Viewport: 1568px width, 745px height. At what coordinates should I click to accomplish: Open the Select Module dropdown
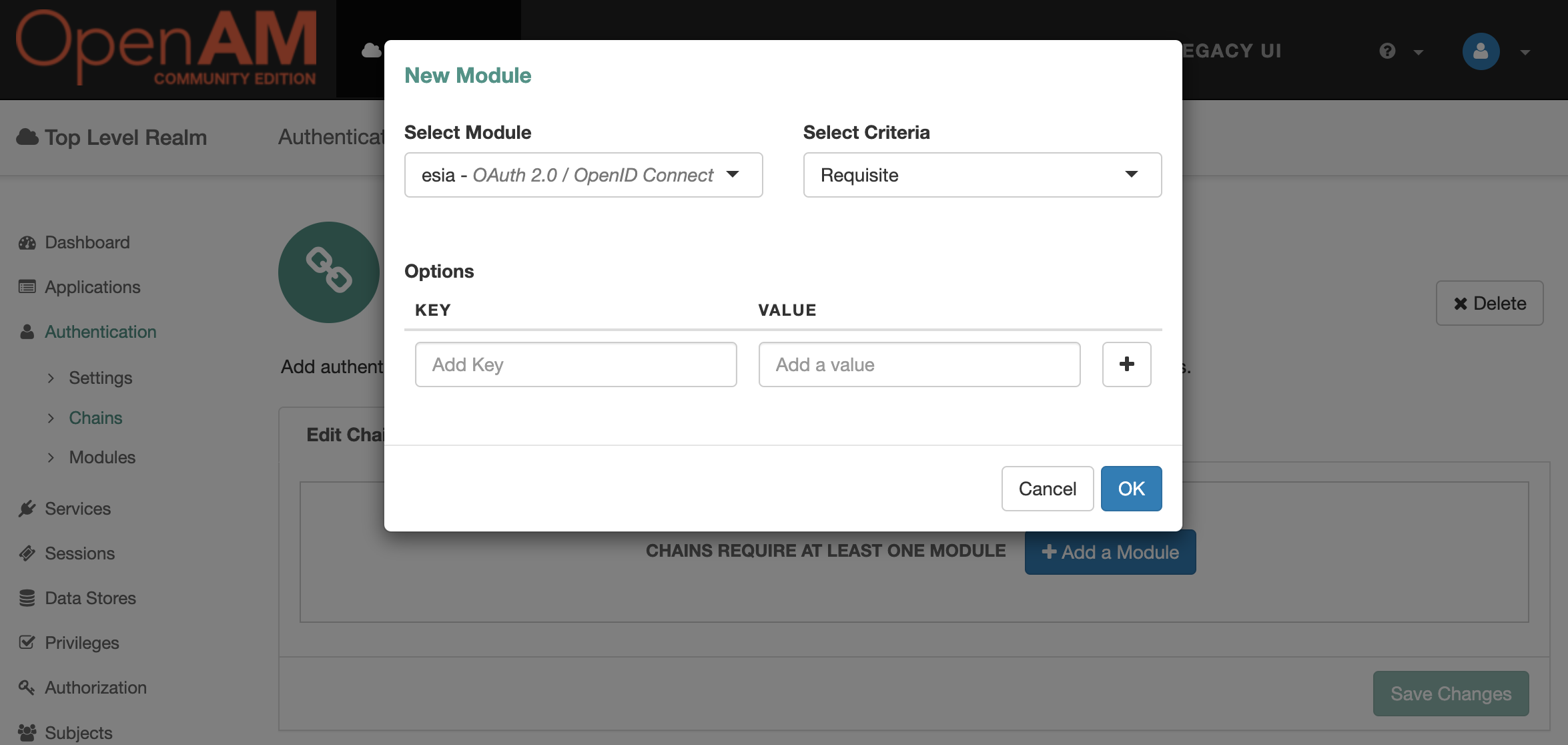[583, 175]
